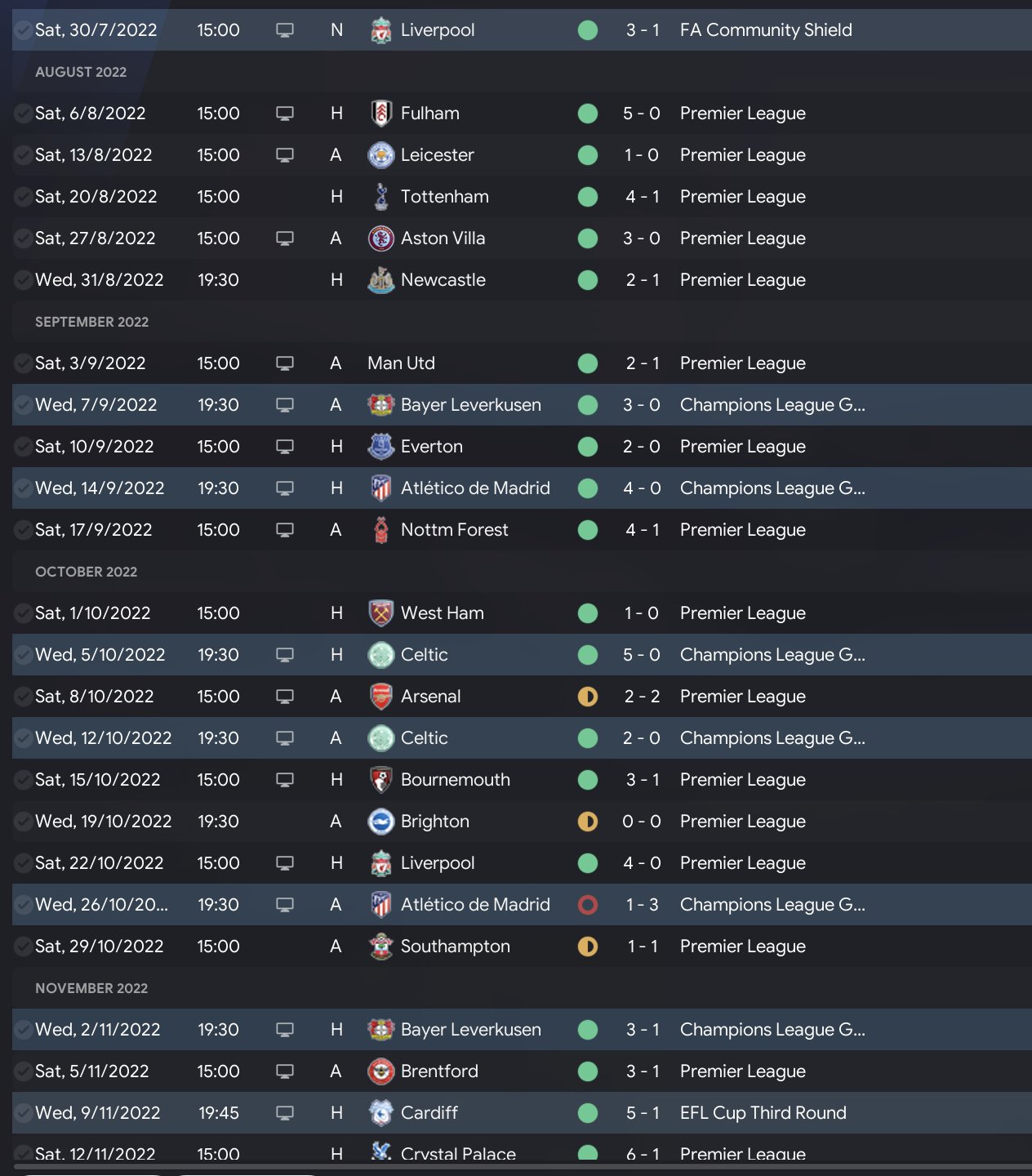Open the West Ham team link
This screenshot has height=1176, width=1032.
pyautogui.click(x=442, y=613)
